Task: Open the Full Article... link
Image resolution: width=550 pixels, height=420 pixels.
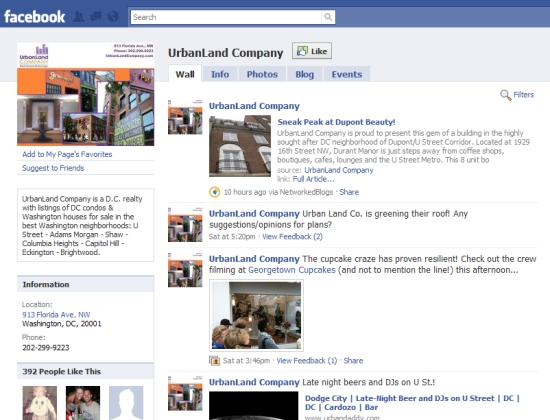Action: 313,179
